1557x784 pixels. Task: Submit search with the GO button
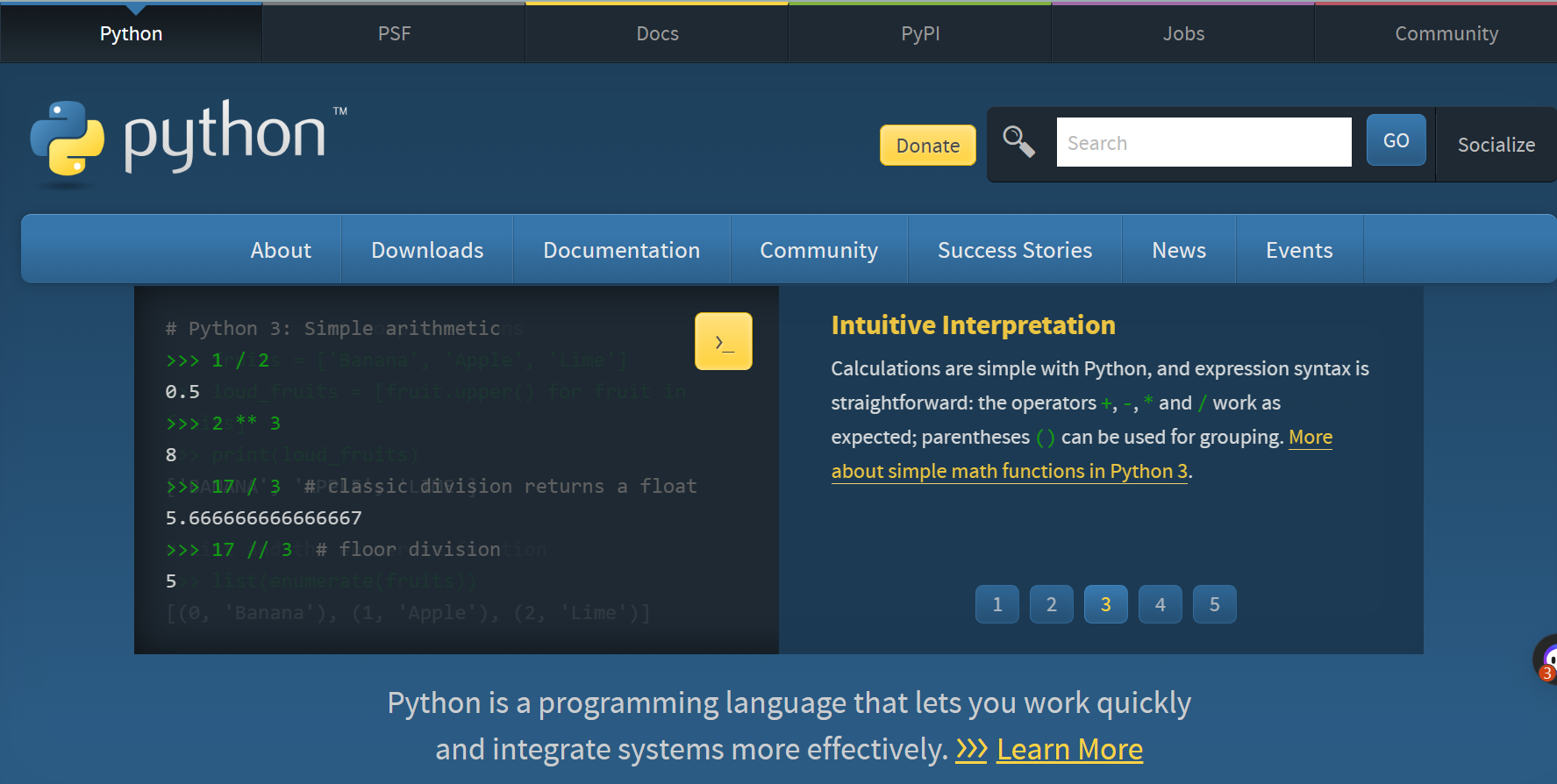[x=1396, y=140]
